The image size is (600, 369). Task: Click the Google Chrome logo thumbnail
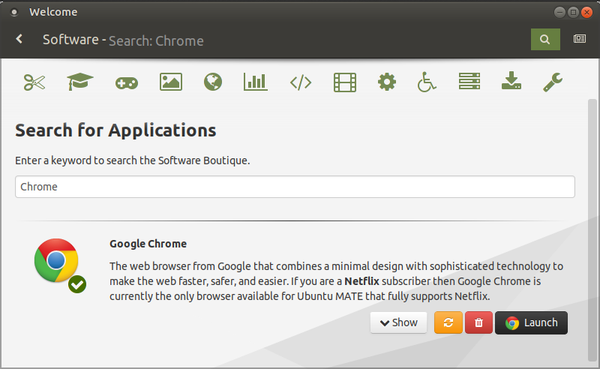coord(57,261)
